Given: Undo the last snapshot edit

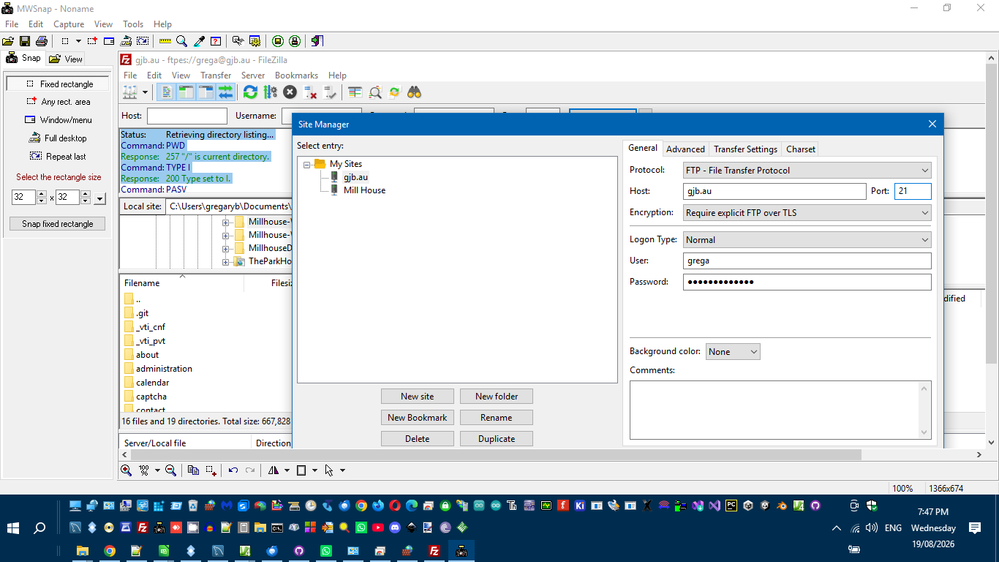Looking at the screenshot, I should pyautogui.click(x=233, y=470).
